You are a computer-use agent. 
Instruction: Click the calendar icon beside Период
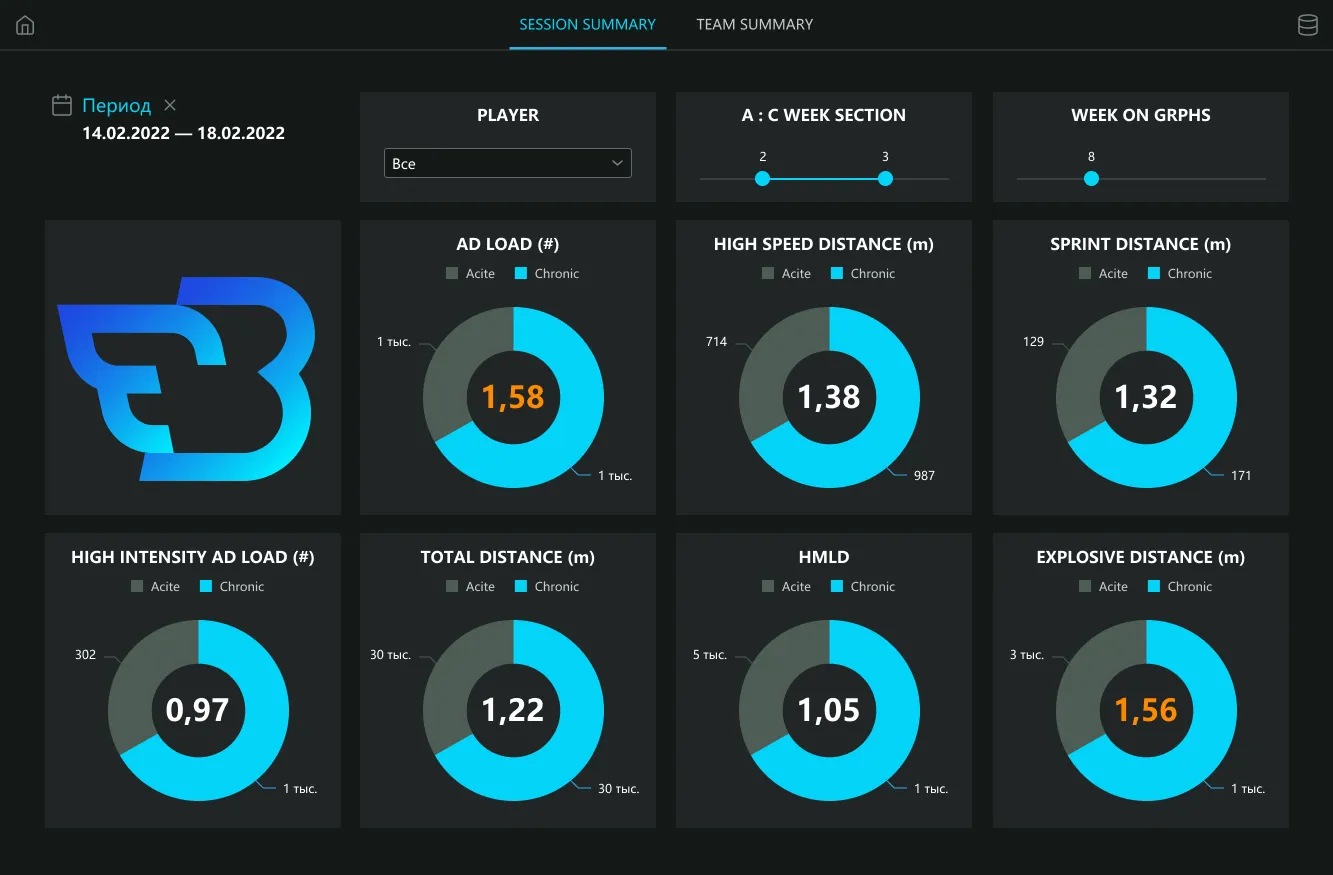pyautogui.click(x=62, y=105)
